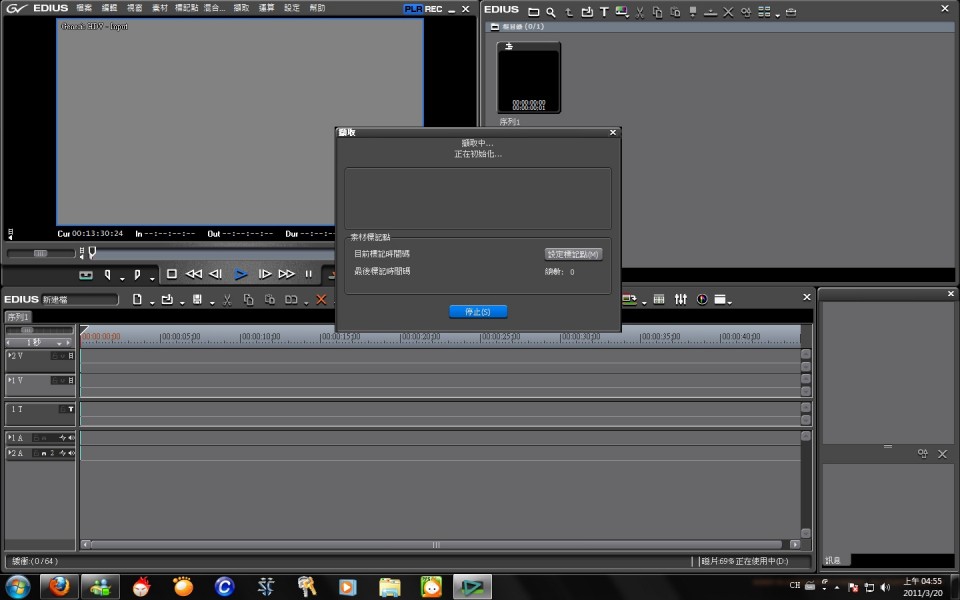This screenshot has height=600, width=960.
Task: Open the bin view mode dropdown arrow
Action: tap(779, 13)
